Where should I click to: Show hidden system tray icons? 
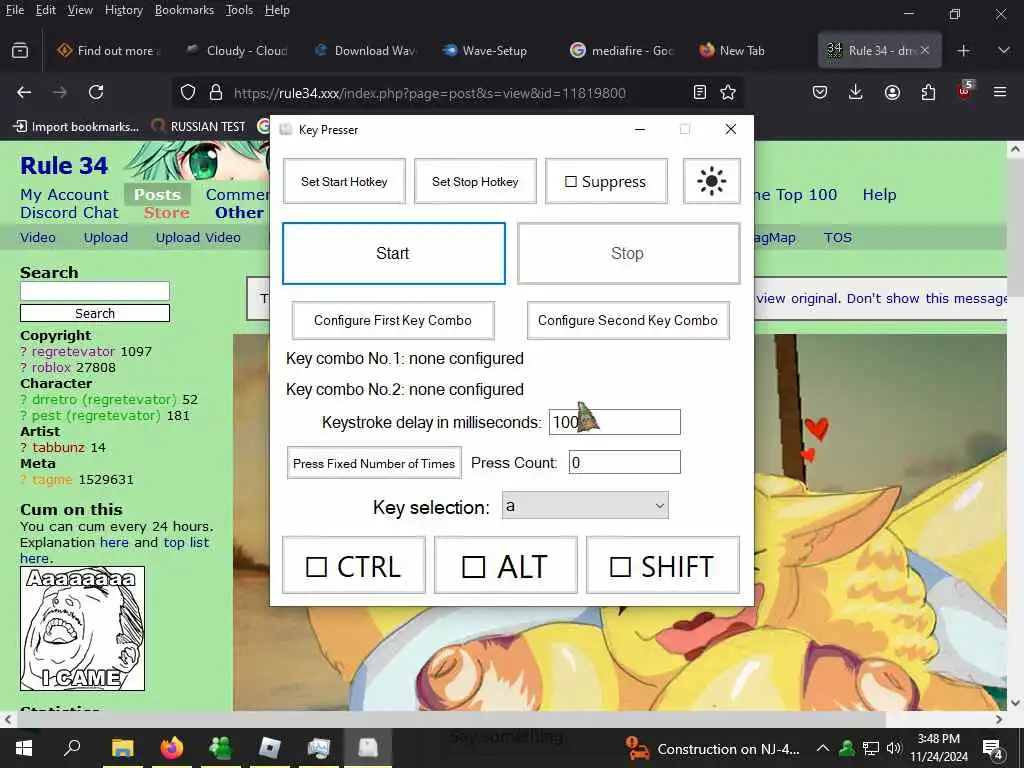coord(823,748)
